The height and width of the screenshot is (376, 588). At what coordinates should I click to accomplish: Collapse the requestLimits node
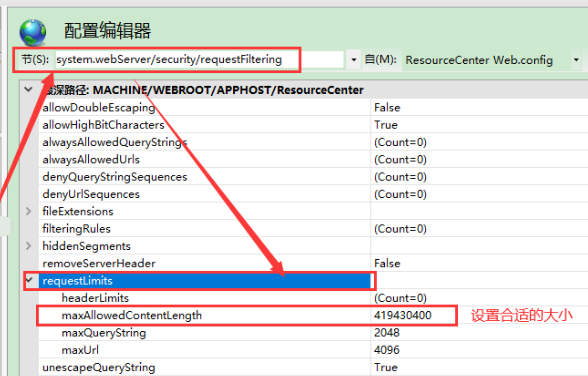click(x=29, y=280)
